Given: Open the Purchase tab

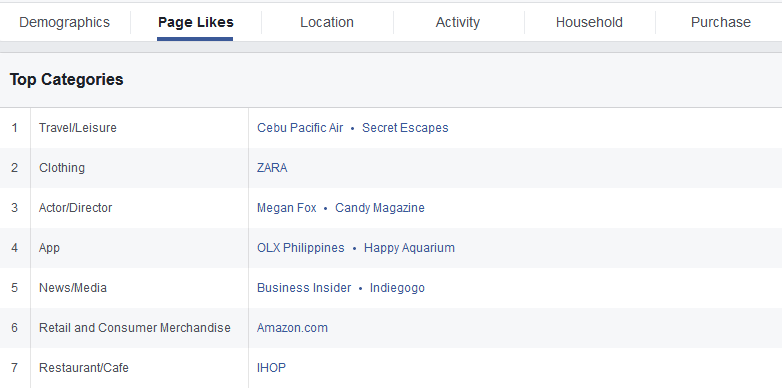Looking at the screenshot, I should point(721,22).
